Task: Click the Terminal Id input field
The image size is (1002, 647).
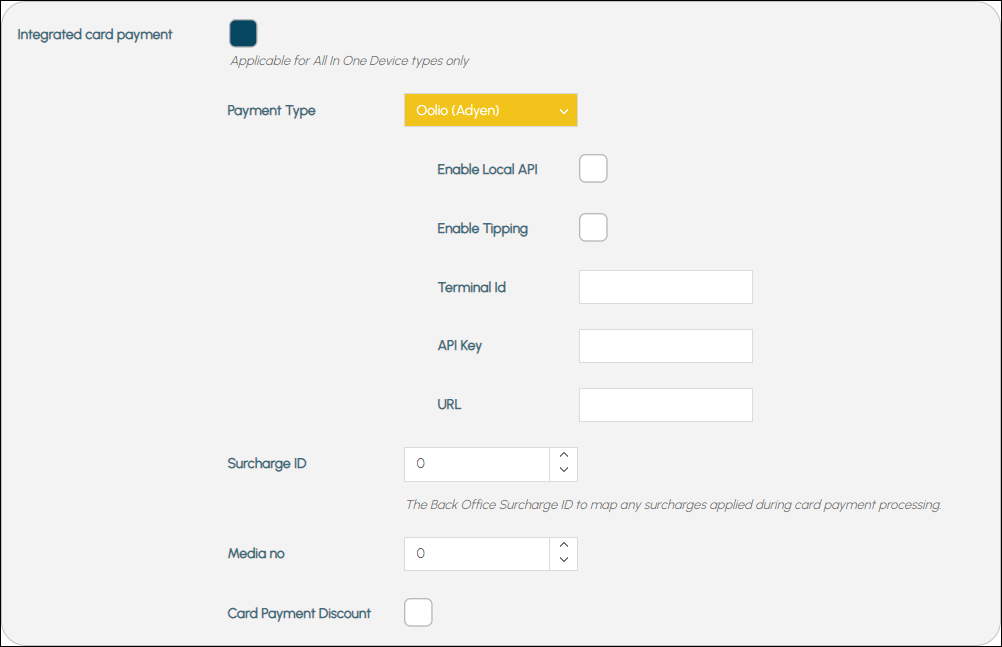Action: click(x=666, y=287)
